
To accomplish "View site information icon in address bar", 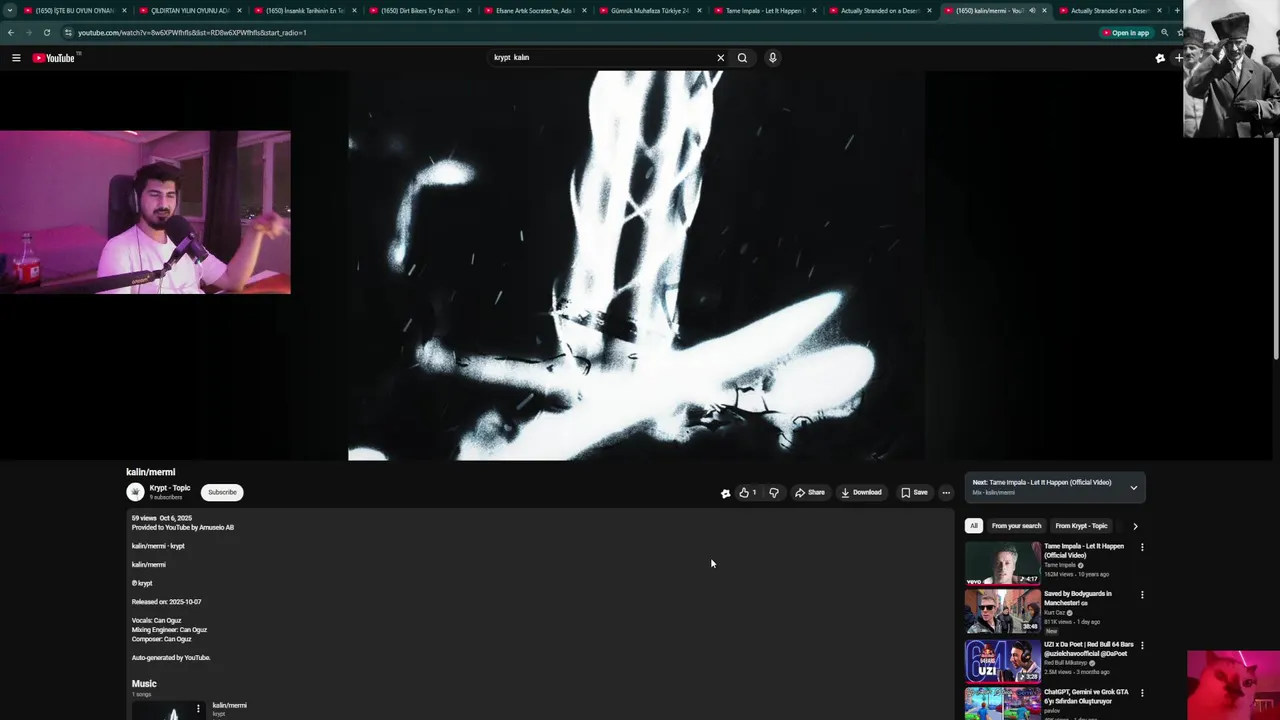I will [68, 33].
